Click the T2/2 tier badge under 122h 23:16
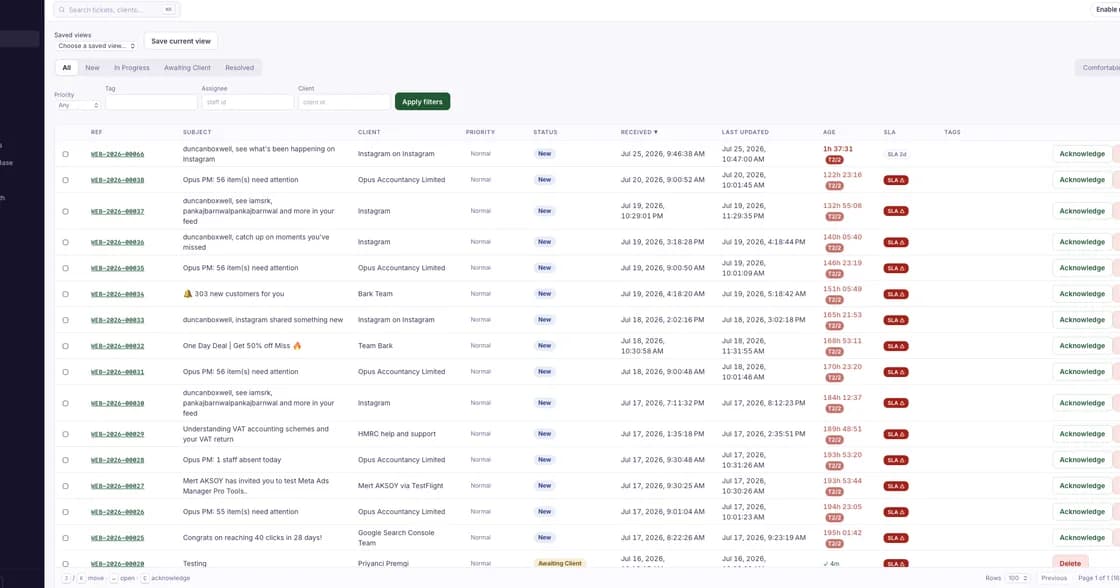Image resolution: width=1120 pixels, height=588 pixels. tap(834, 186)
